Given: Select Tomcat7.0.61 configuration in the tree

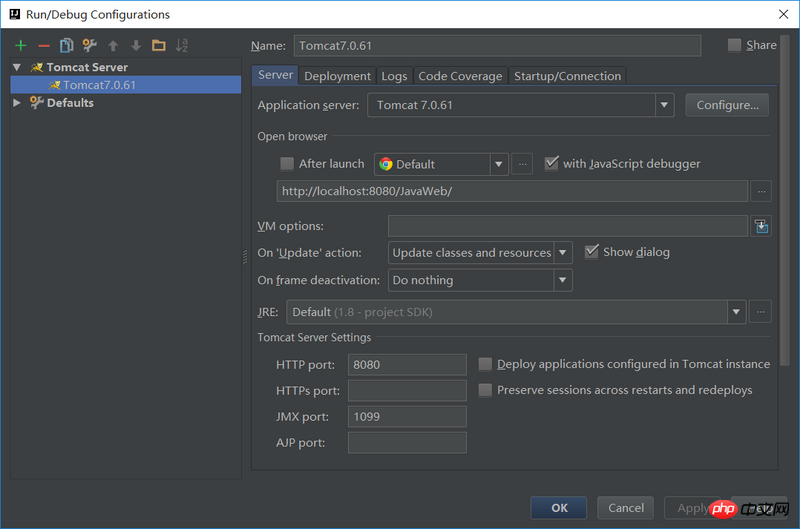Looking at the screenshot, I should (126, 85).
